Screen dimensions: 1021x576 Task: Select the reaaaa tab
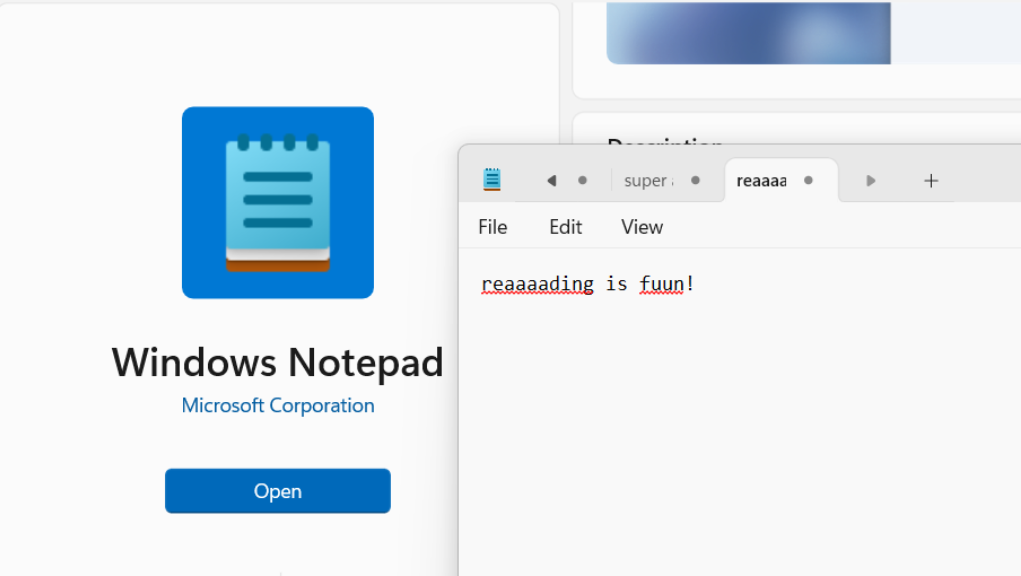click(762, 180)
